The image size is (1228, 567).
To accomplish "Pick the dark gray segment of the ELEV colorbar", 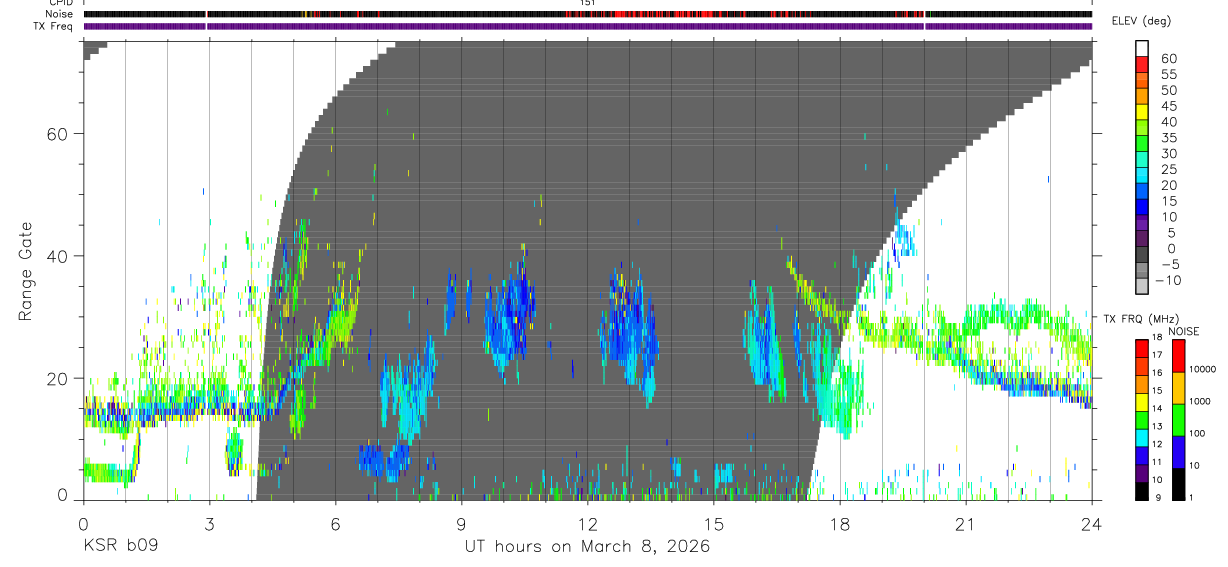I will [1142, 256].
